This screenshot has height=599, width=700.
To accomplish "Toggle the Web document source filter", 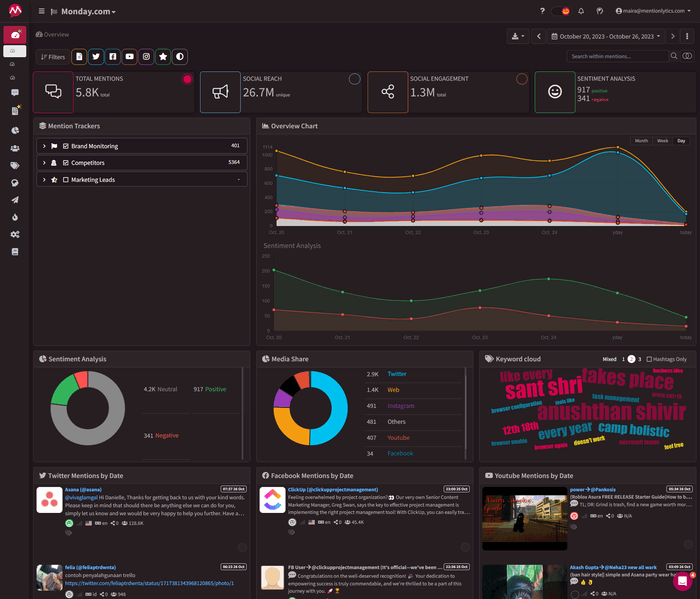I will tap(79, 57).
